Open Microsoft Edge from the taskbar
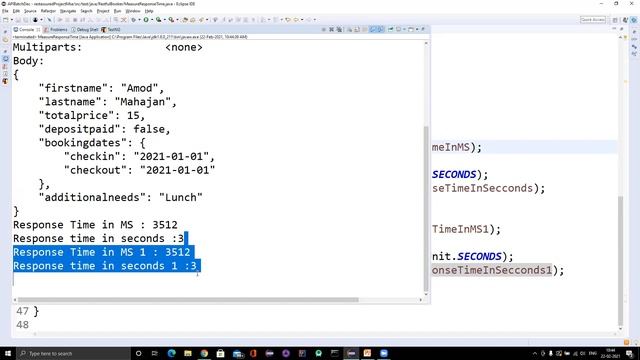The image size is (640, 360). click(x=171, y=353)
